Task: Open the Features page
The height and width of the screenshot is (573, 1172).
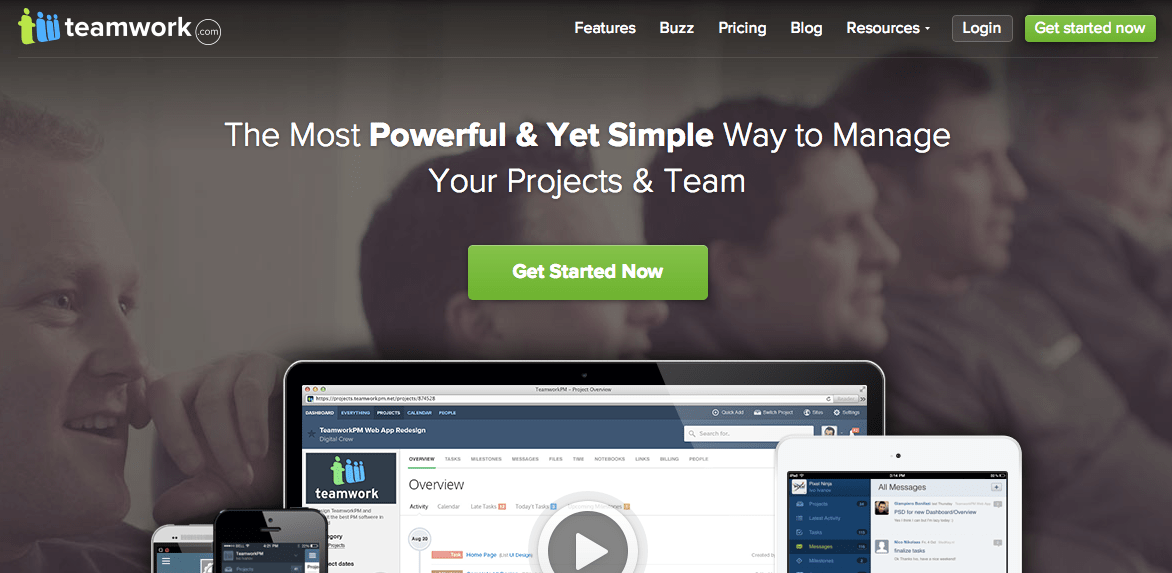Action: coord(605,28)
